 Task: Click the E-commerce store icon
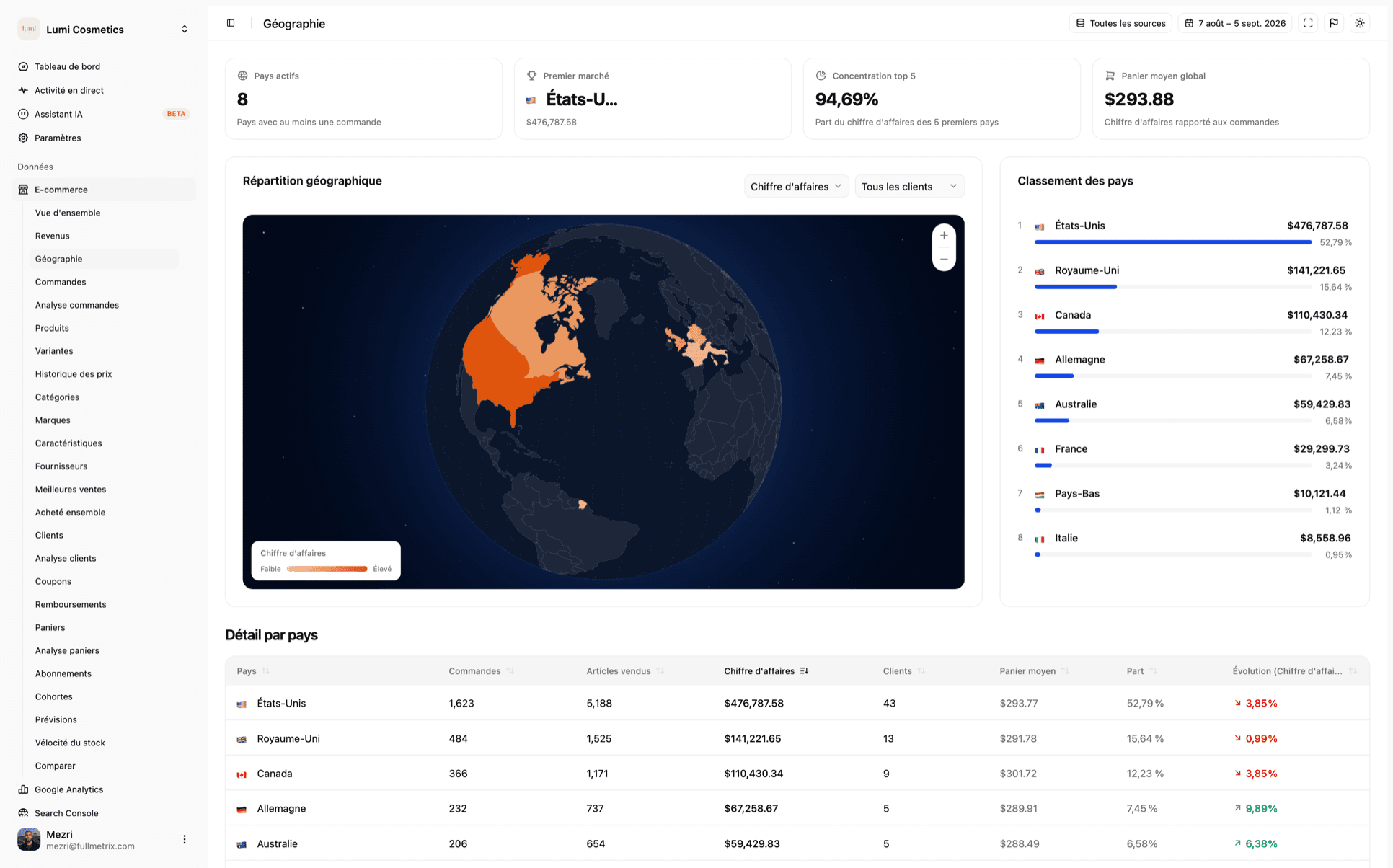pyautogui.click(x=23, y=190)
